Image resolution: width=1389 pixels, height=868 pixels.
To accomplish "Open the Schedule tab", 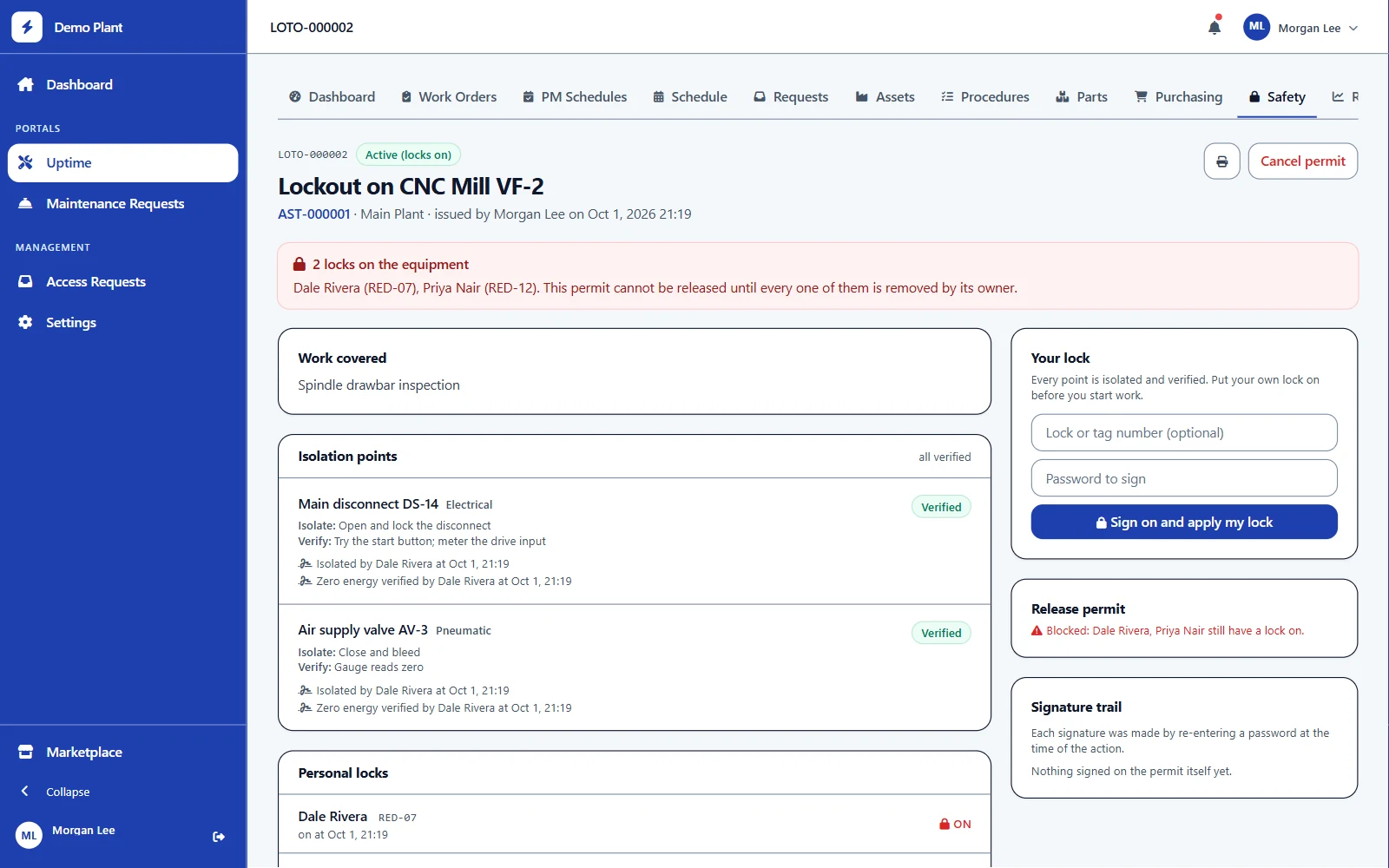I will click(x=690, y=97).
